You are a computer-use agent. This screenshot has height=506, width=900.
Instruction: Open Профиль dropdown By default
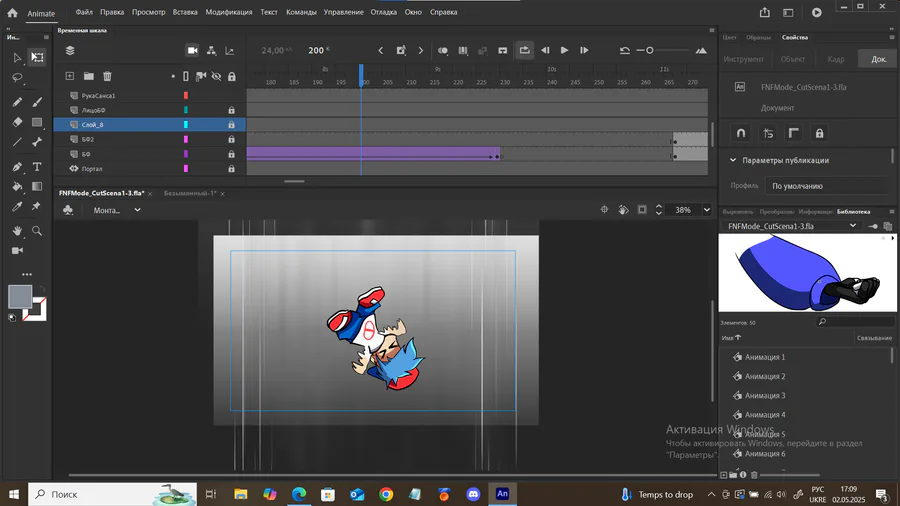tap(827, 186)
